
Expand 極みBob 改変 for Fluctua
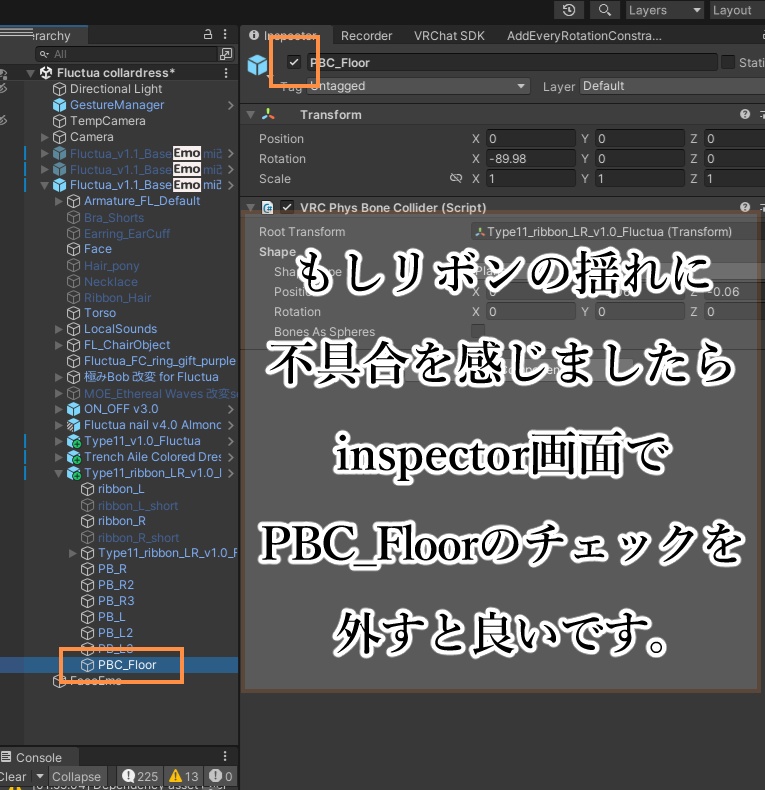pyautogui.click(x=58, y=377)
